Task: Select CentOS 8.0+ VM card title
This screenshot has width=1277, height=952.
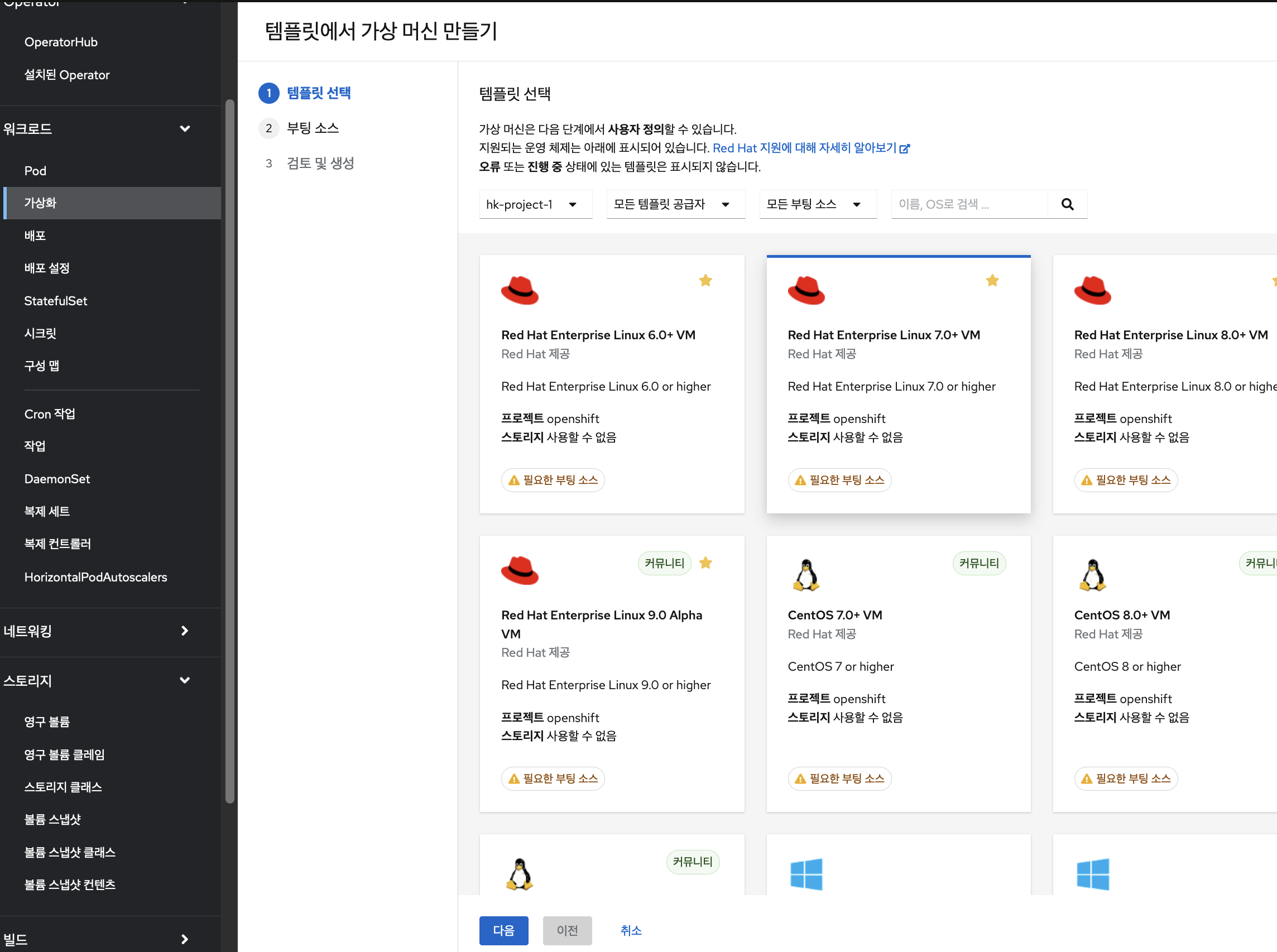Action: click(x=1122, y=615)
